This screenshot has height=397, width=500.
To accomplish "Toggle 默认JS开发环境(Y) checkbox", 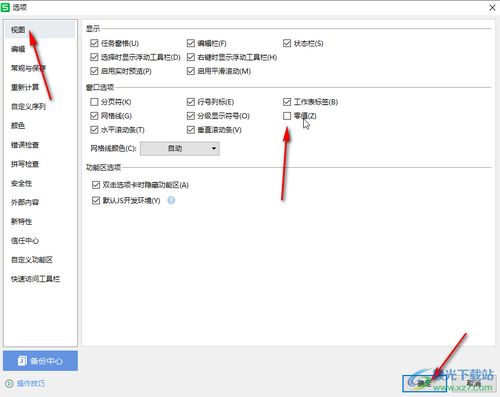I will 96,200.
